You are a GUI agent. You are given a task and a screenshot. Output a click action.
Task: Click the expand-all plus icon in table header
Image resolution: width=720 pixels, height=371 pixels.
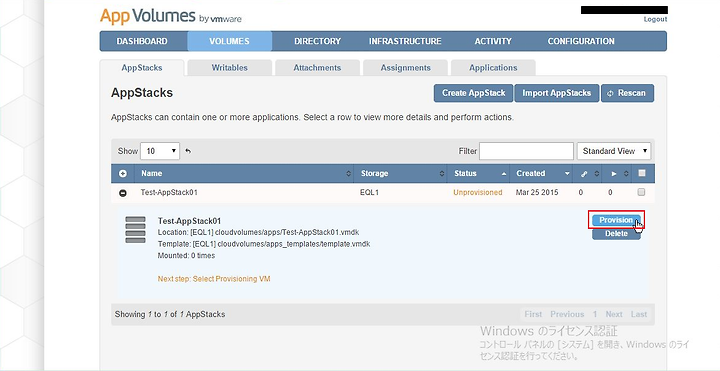(x=123, y=174)
